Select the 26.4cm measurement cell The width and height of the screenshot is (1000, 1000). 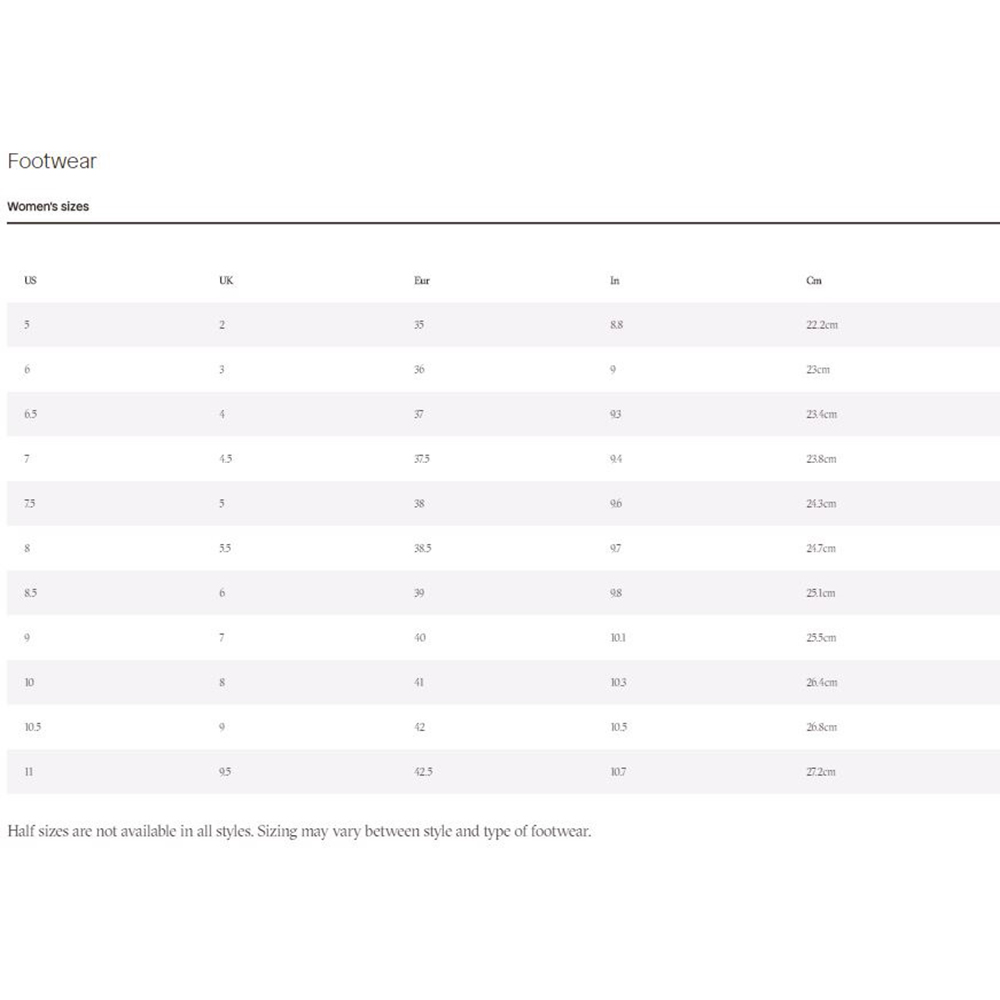[821, 682]
